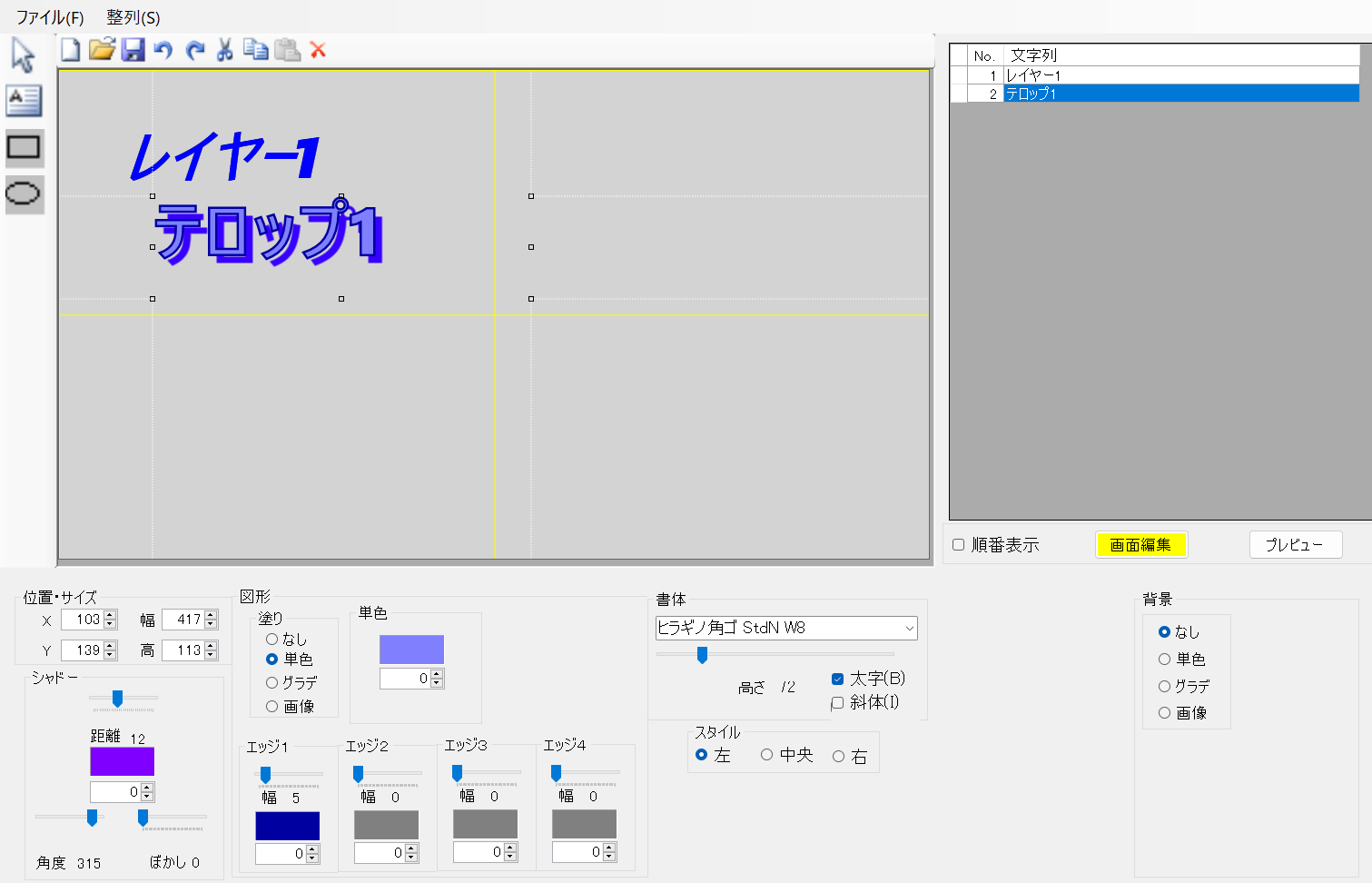Set text style to 中央
This screenshot has width=1372, height=883.
point(766,755)
